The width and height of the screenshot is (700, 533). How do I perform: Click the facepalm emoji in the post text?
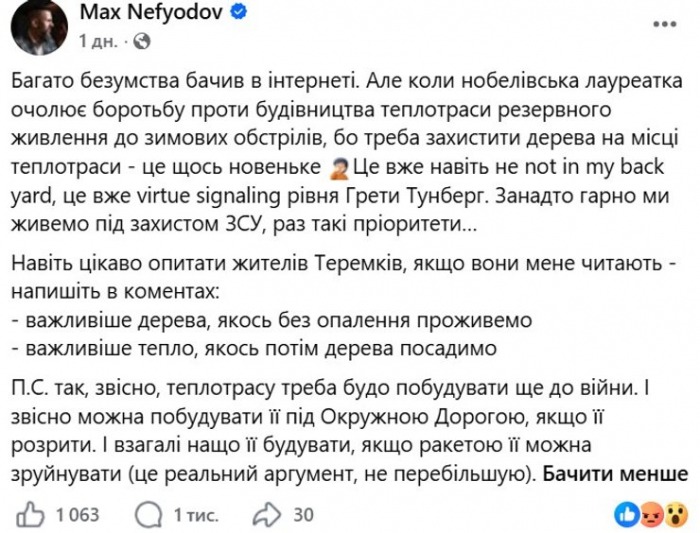pos(339,169)
